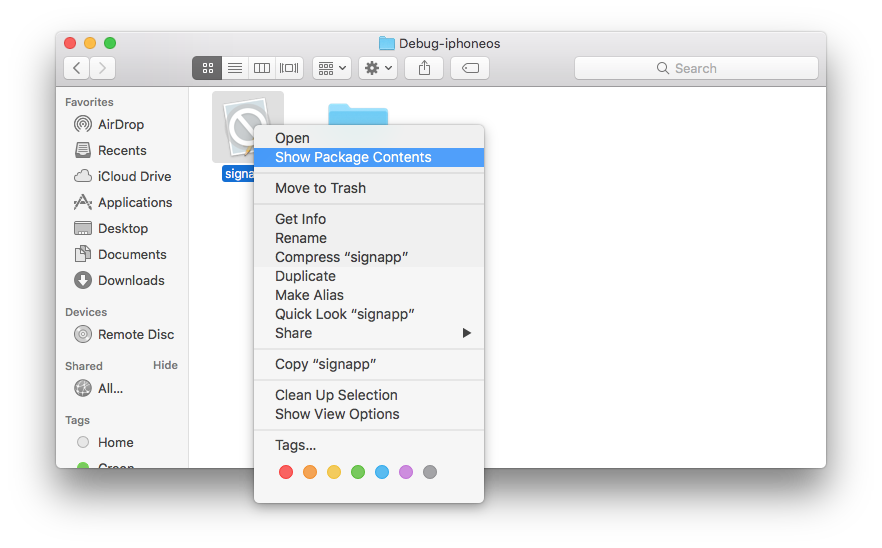Apply the blue tag color
The image size is (882, 548).
pyautogui.click(x=382, y=472)
